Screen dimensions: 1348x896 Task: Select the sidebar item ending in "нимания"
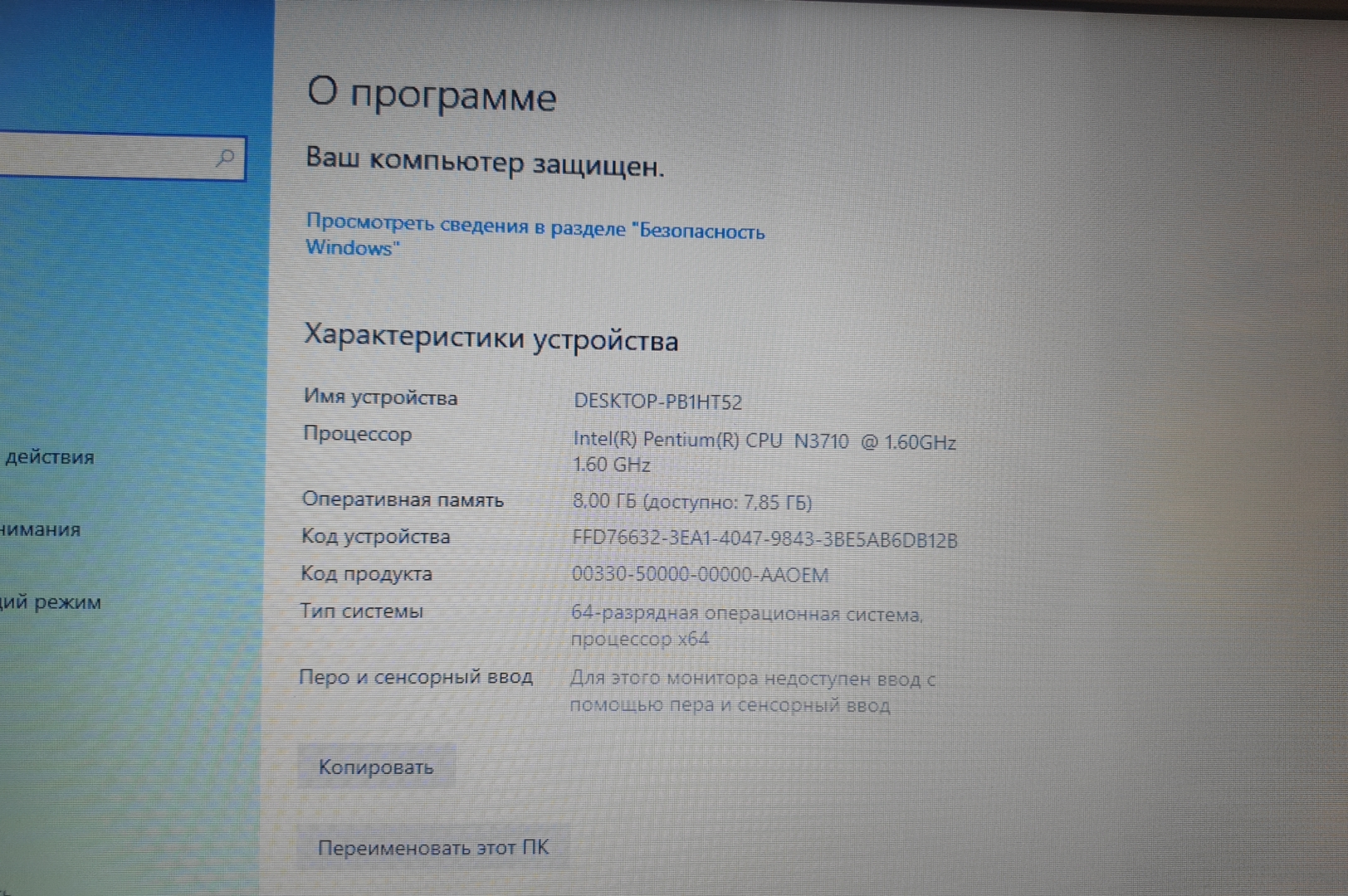tap(40, 529)
